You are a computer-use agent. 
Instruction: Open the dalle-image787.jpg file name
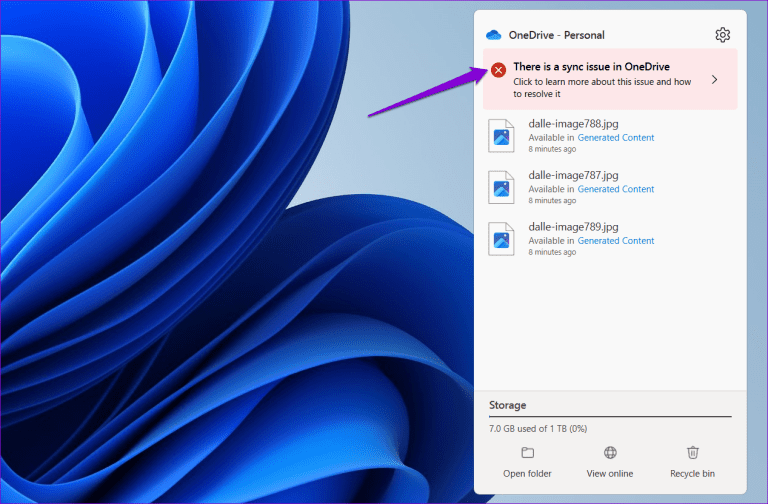point(573,175)
